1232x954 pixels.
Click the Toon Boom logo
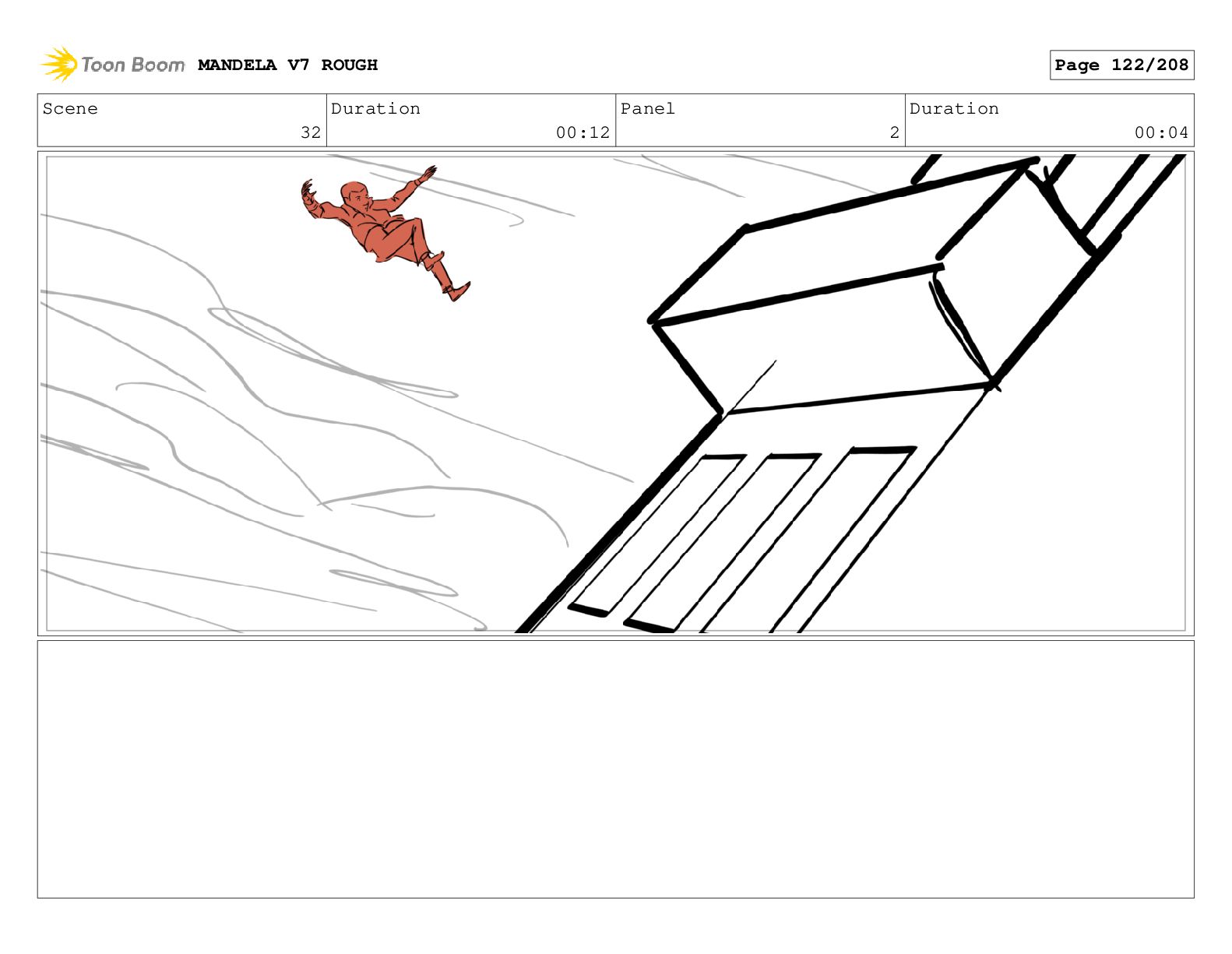[113, 65]
